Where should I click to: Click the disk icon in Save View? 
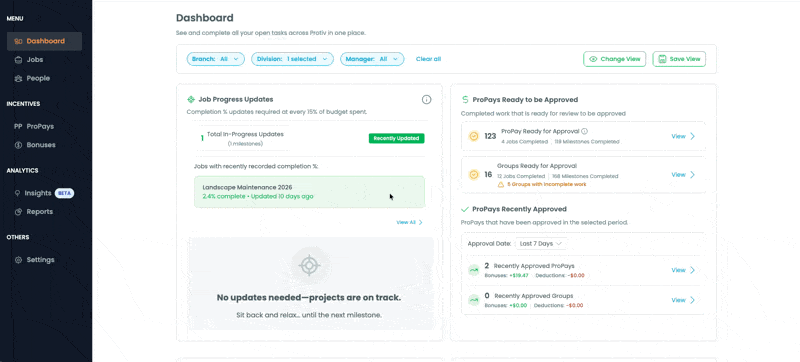[662, 59]
